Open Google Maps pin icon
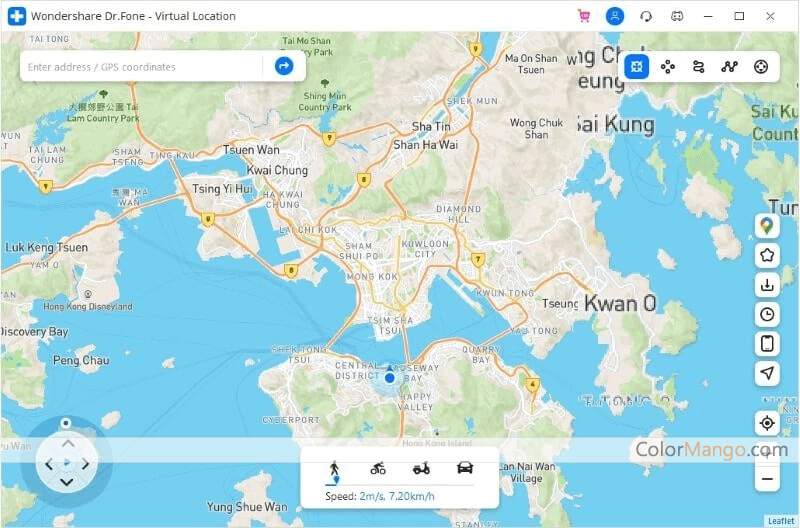 767,225
